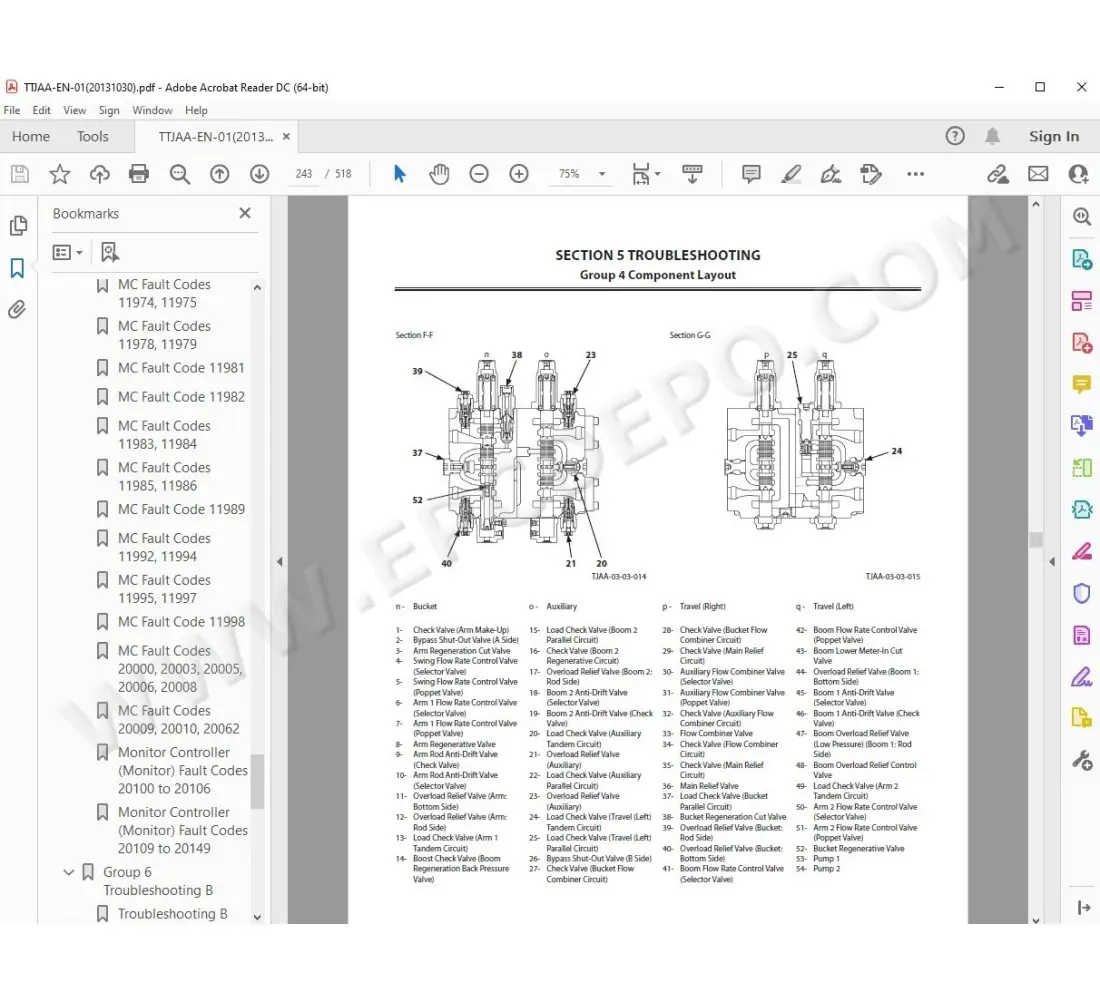Collapse the Group 6 Troubleshooting B bookmark
Image resolution: width=1100 pixels, height=1000 pixels.
pos(69,872)
